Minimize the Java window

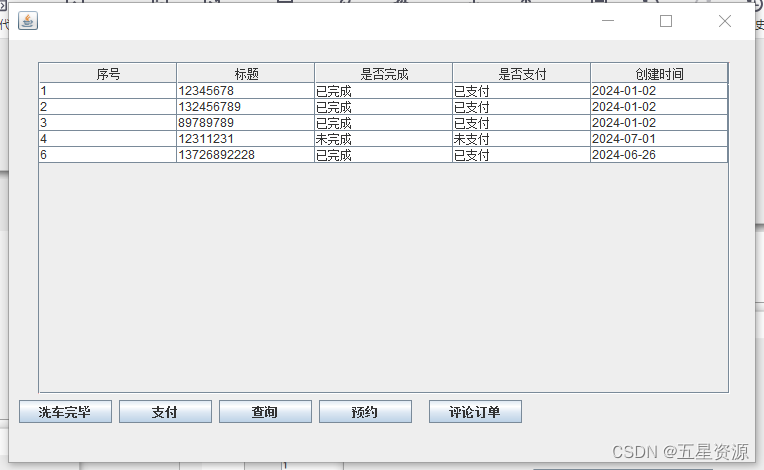pos(608,21)
